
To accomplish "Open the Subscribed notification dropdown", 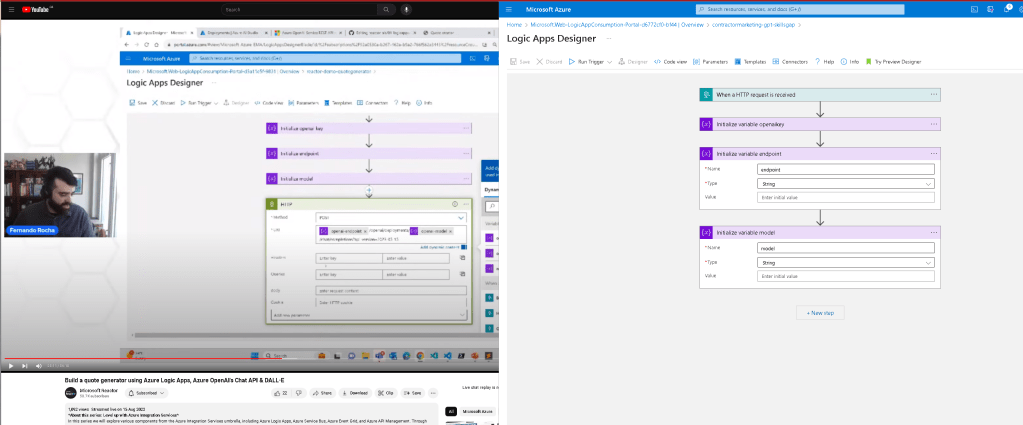I will (x=146, y=393).
